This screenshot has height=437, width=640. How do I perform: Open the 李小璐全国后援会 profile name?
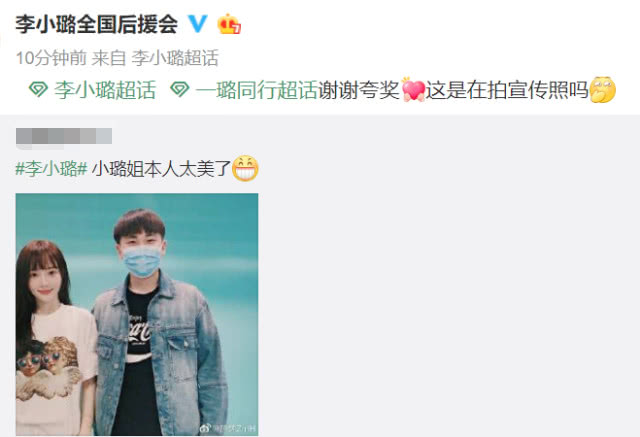[97, 24]
